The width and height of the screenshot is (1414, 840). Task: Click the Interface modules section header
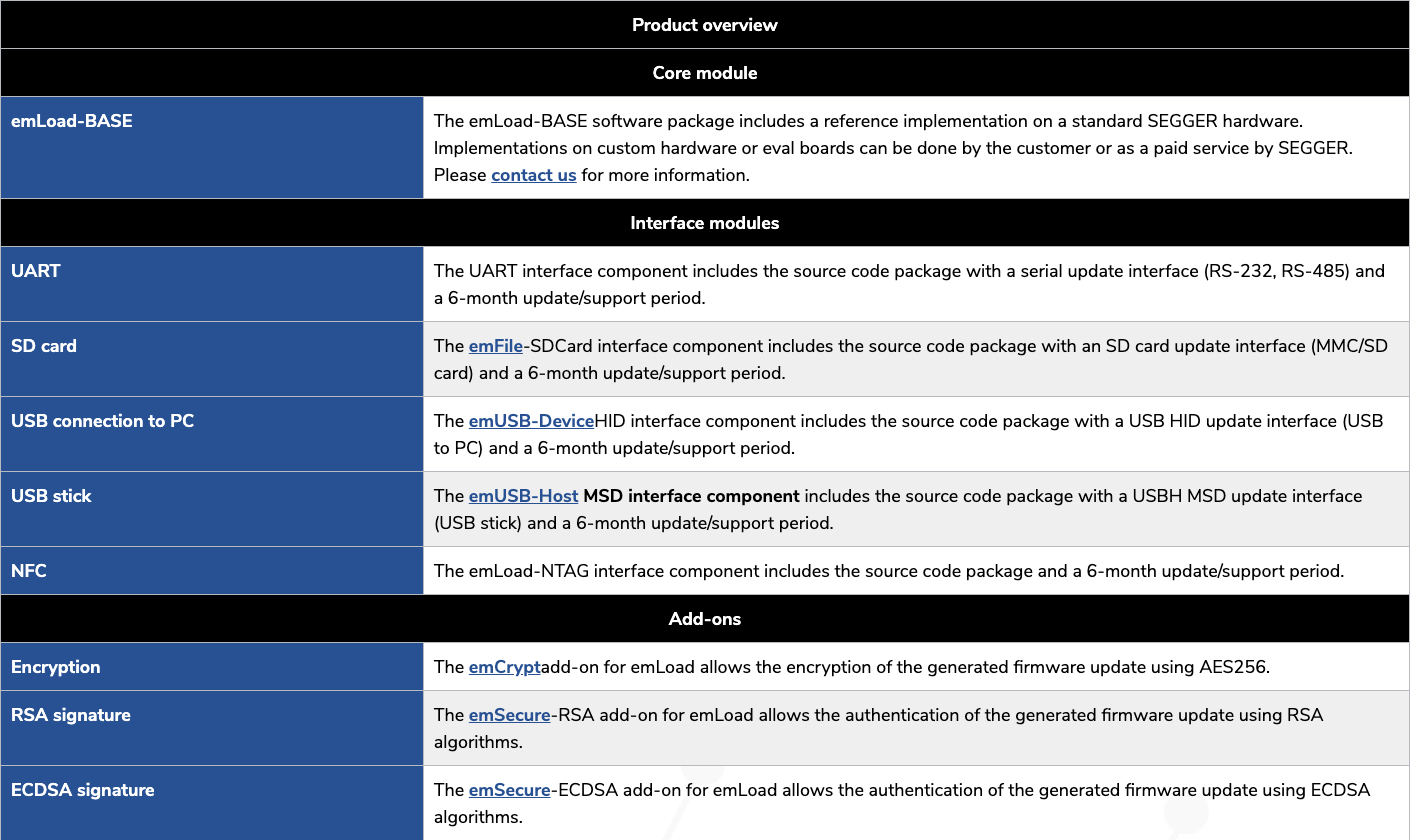[705, 223]
